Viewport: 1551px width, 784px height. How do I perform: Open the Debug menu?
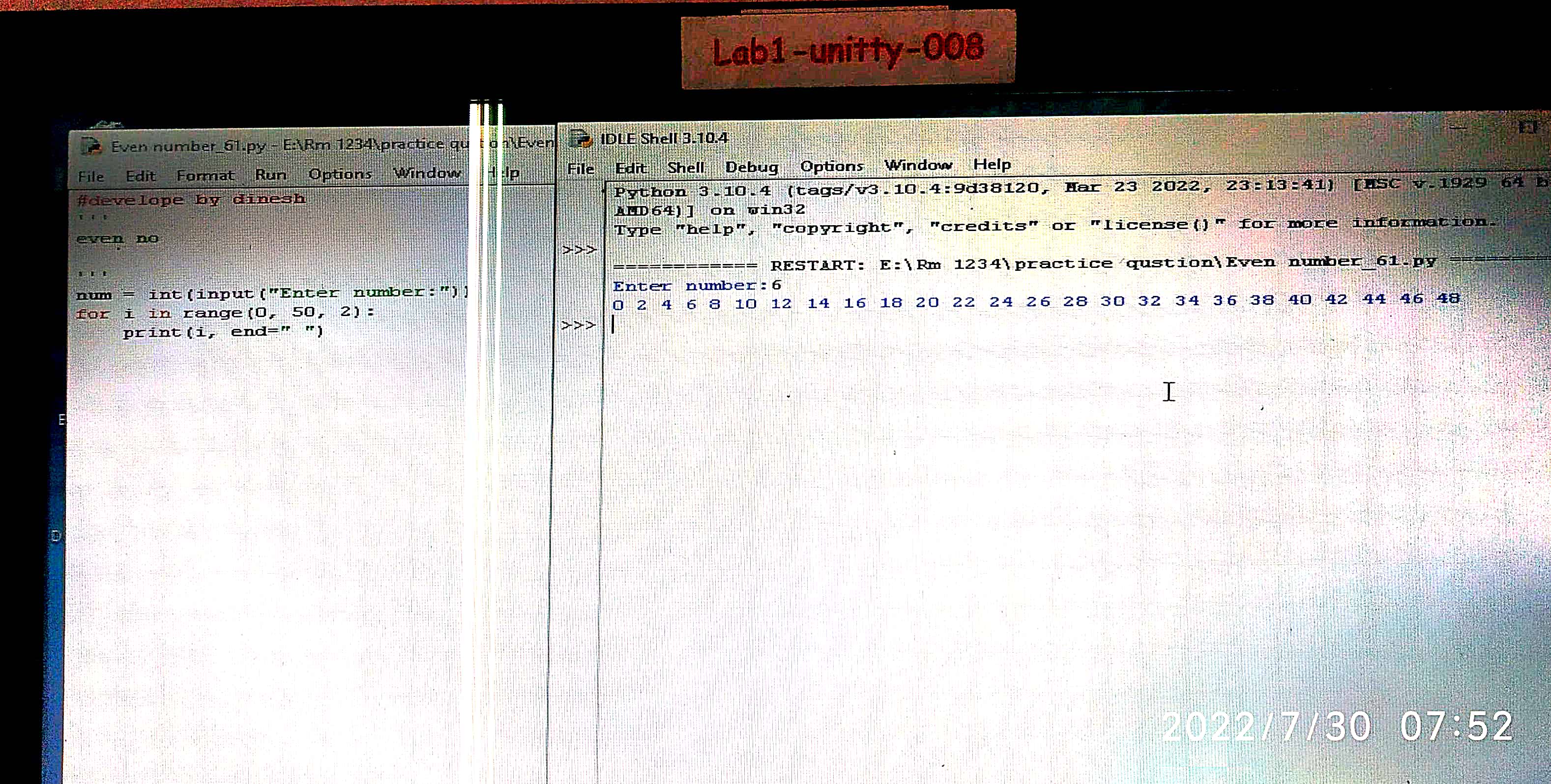[752, 167]
